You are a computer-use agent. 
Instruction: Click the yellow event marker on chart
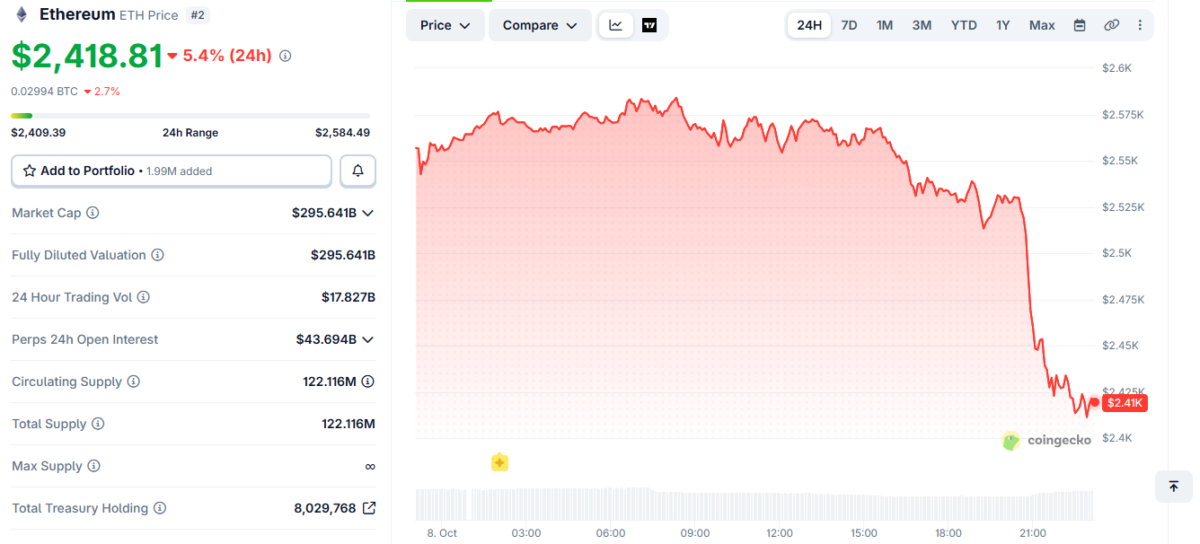coord(500,462)
